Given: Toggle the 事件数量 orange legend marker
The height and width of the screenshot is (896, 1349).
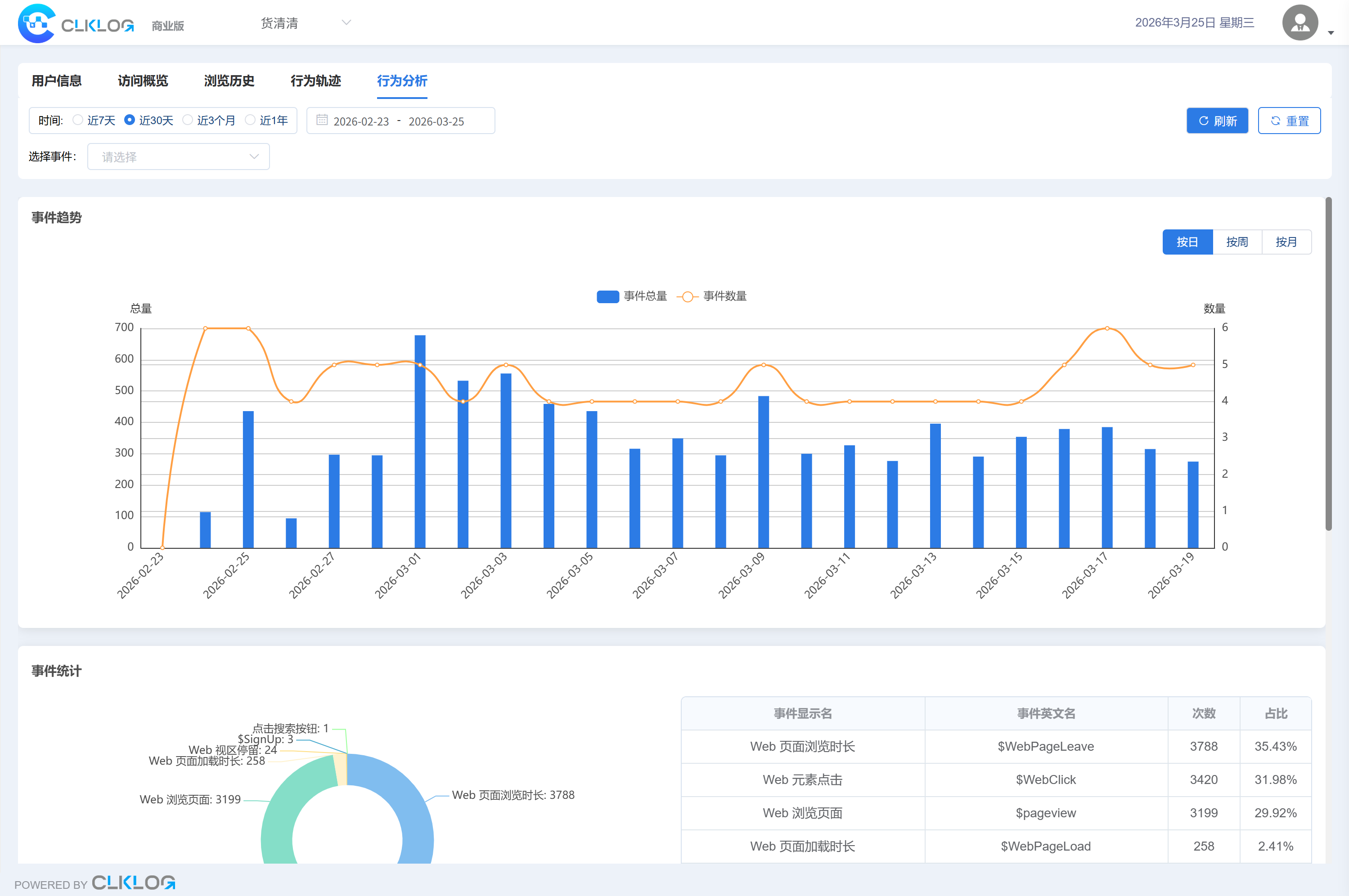Looking at the screenshot, I should tap(688, 296).
